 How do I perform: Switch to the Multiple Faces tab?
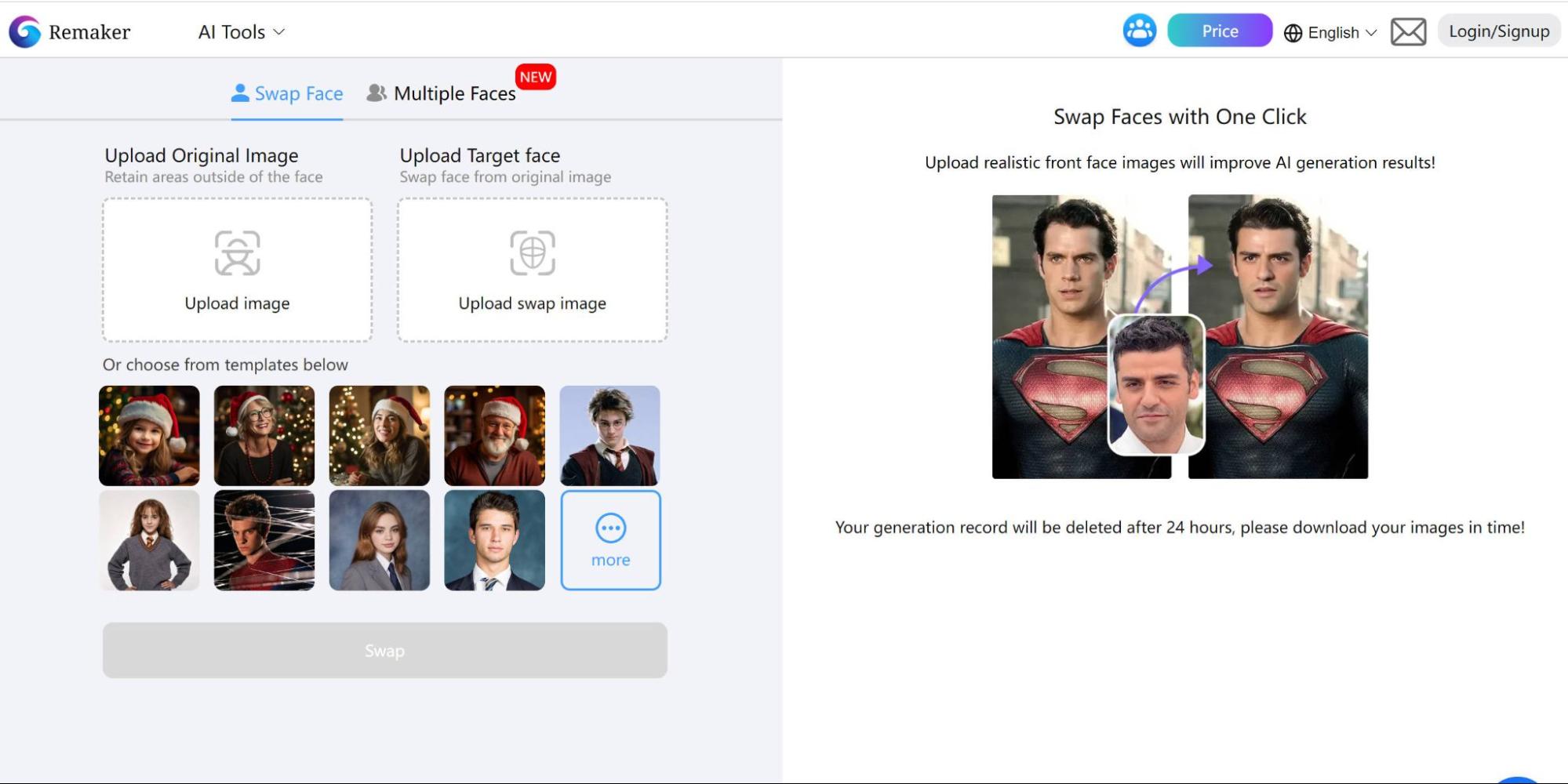coord(442,94)
